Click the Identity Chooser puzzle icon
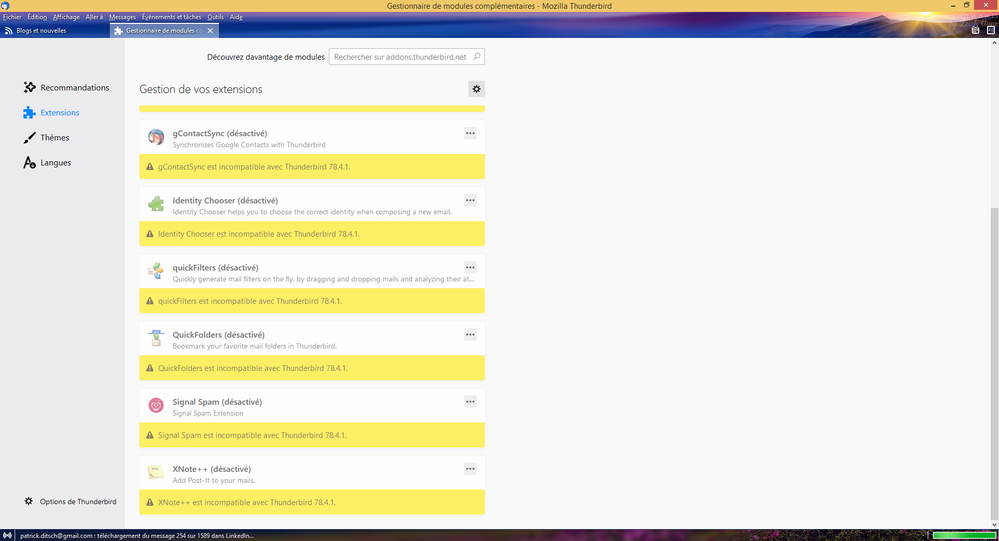Viewport: 999px width, 541px height. tap(156, 204)
